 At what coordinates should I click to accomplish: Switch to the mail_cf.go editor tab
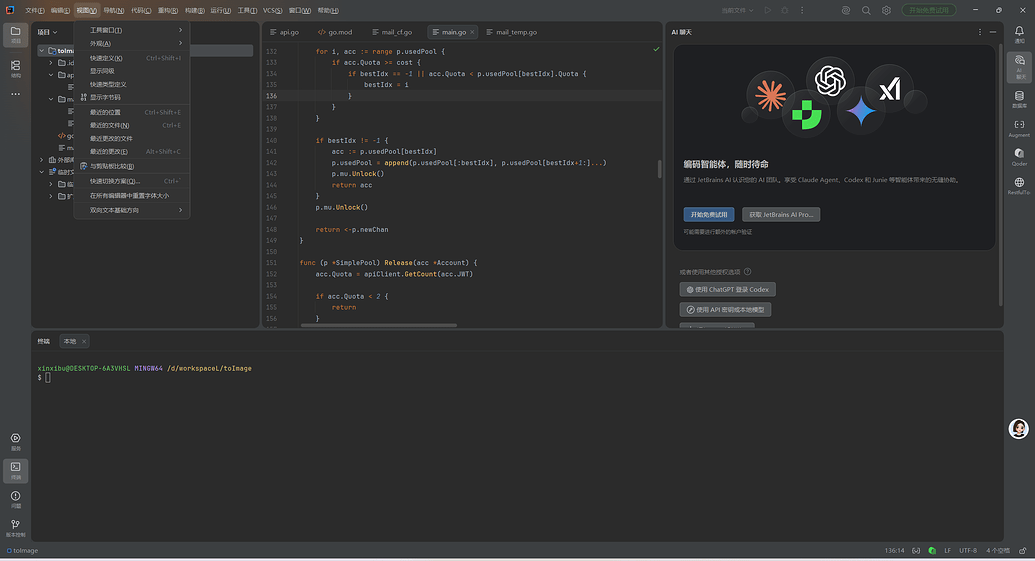point(392,32)
